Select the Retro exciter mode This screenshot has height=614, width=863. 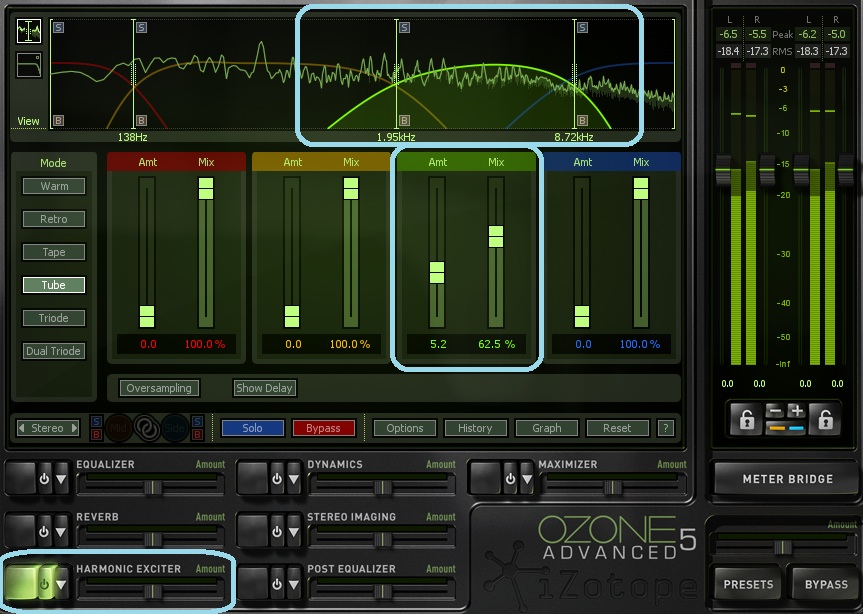(x=54, y=219)
